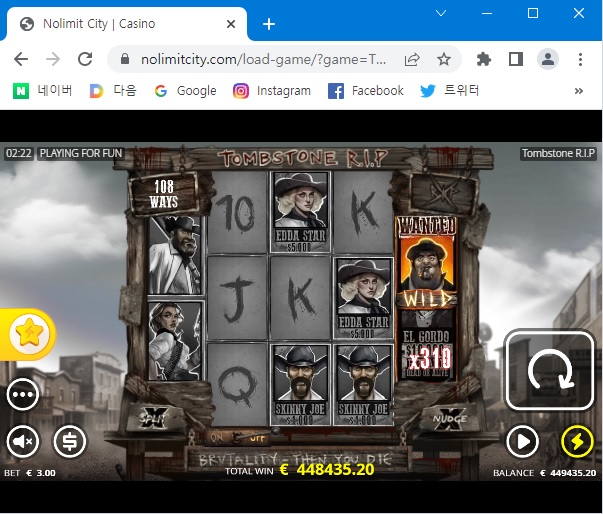Show more bookmarks chevron
Image resolution: width=603 pixels, height=514 pixels.
coord(578,91)
